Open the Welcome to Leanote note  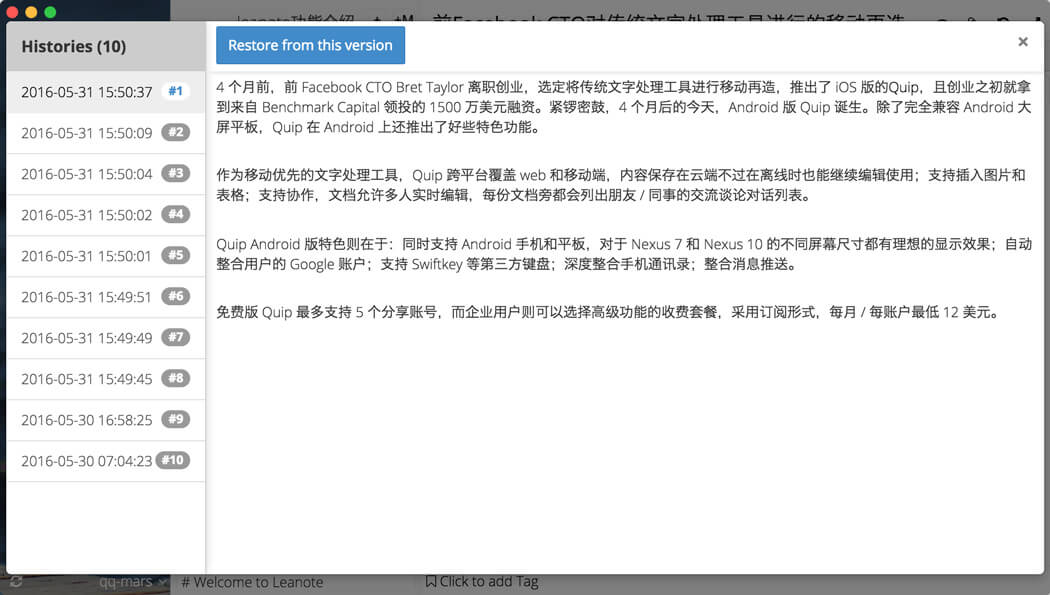(252, 582)
